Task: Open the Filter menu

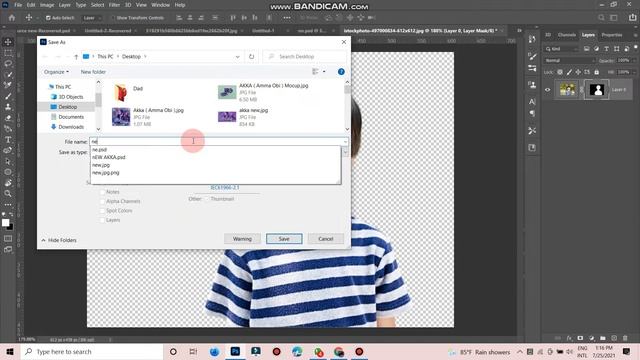Action: (114, 5)
